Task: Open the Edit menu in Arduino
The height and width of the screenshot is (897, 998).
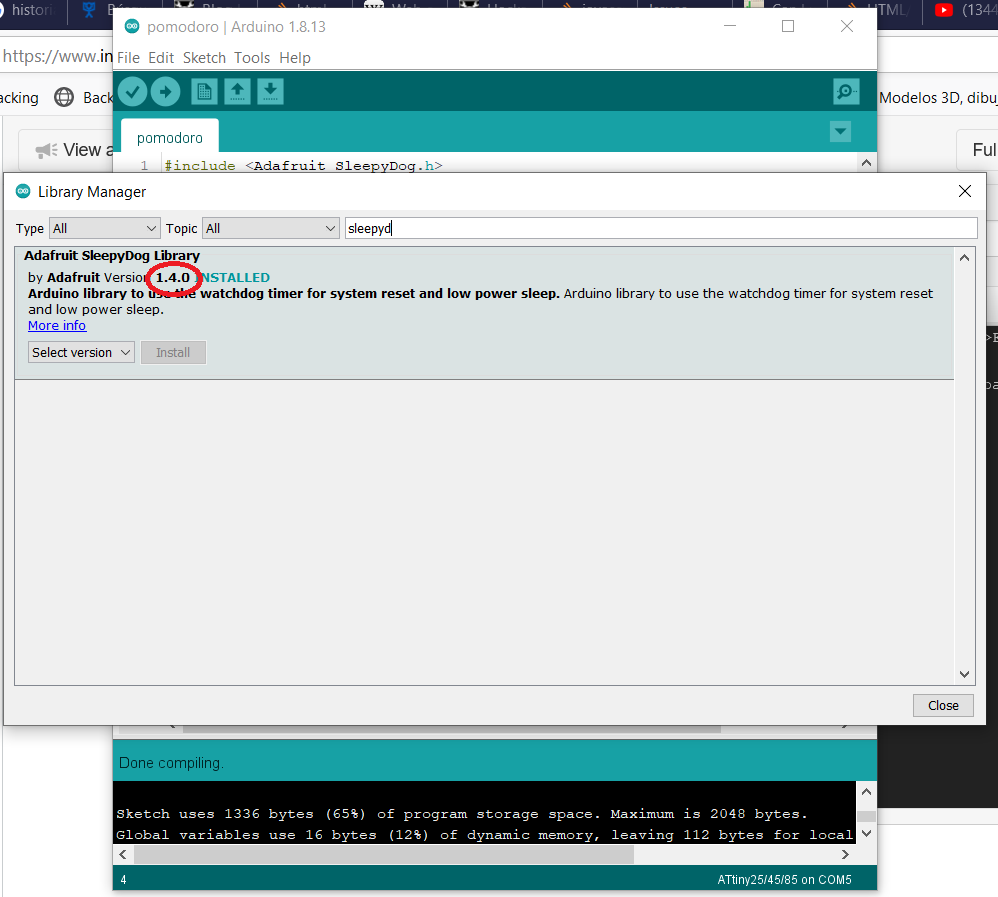Action: pos(161,58)
